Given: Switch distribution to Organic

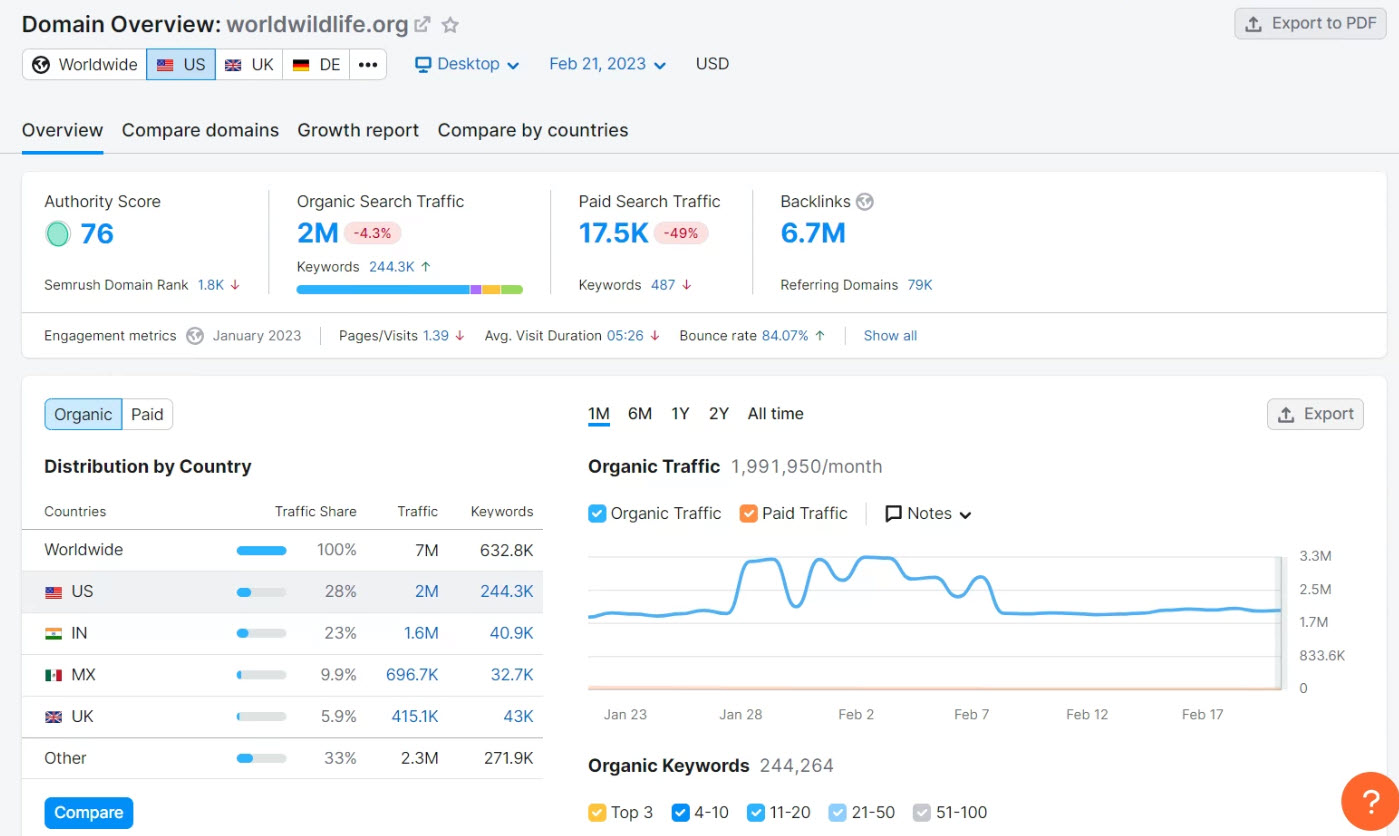Looking at the screenshot, I should pyautogui.click(x=83, y=414).
